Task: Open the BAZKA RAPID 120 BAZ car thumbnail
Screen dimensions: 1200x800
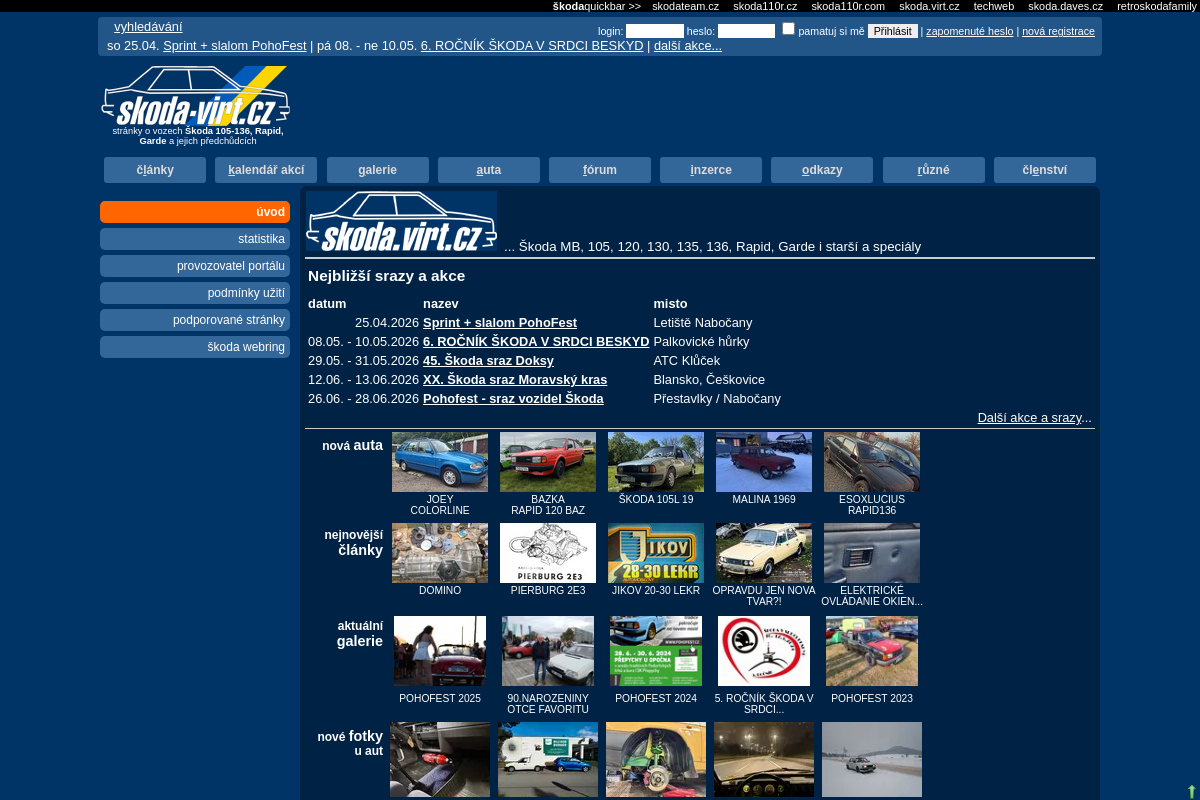Action: coord(548,462)
